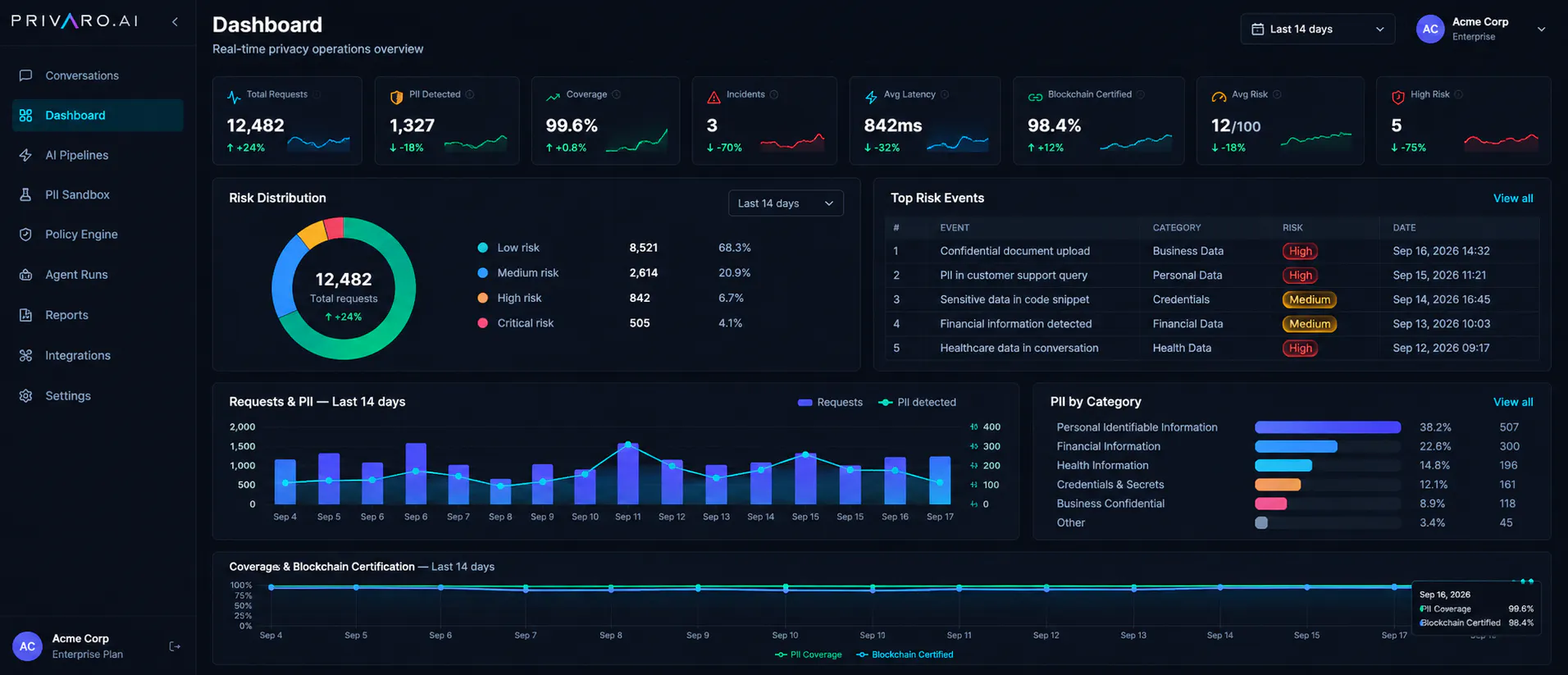Click the info icon next to Avg Latency

coord(945,94)
